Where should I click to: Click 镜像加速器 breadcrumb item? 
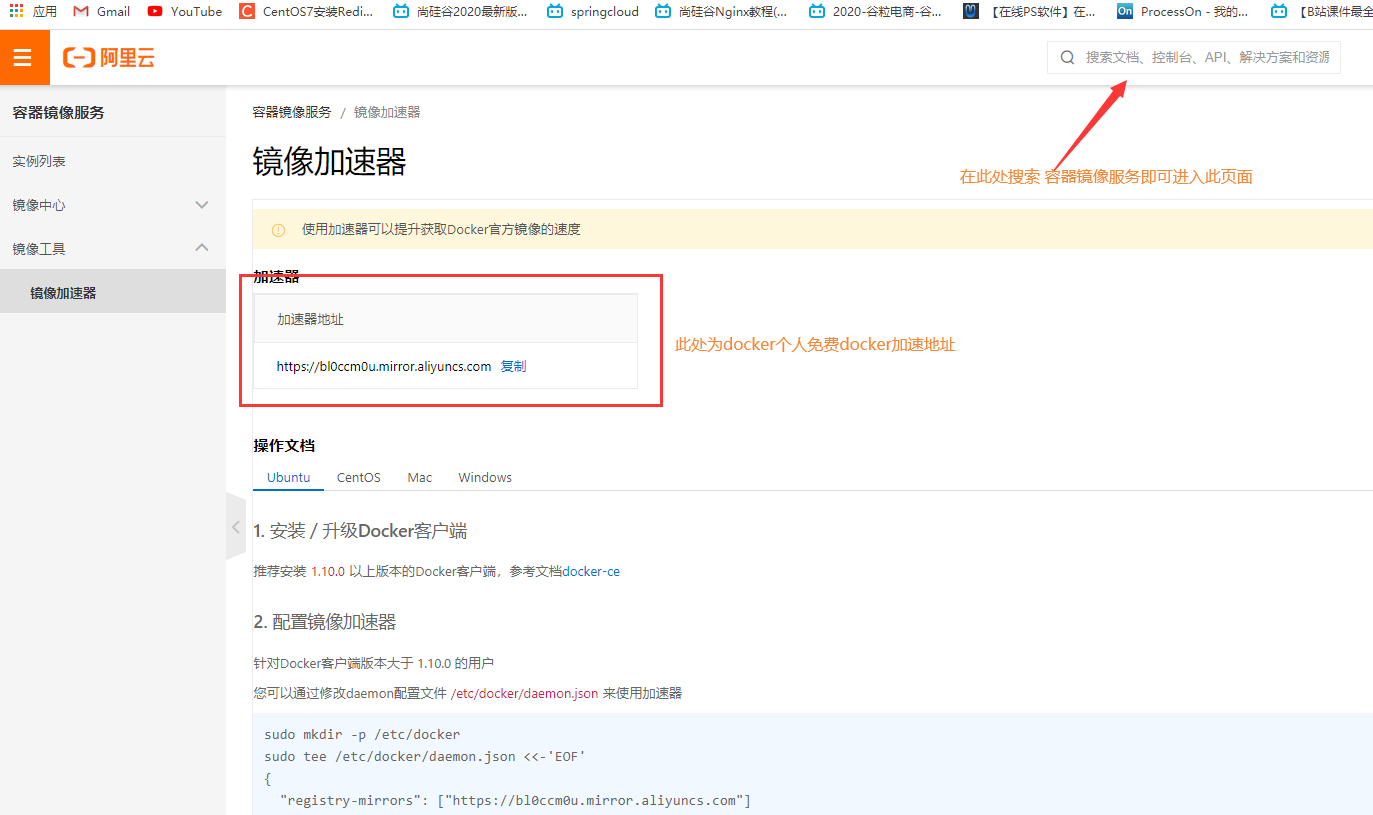tap(387, 112)
